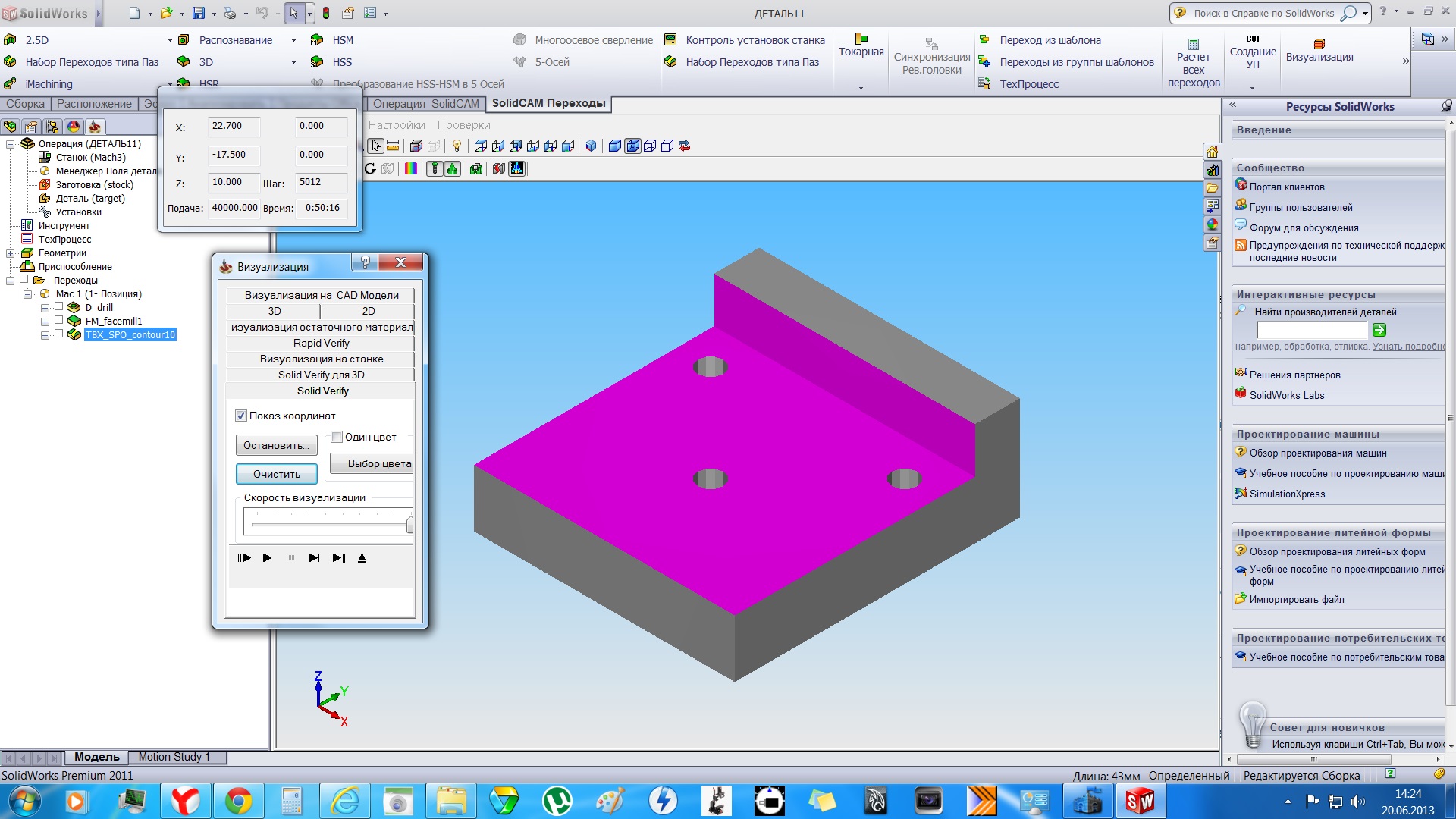Click the eject icon in the simulation controls
The height and width of the screenshot is (819, 1456).
(x=362, y=558)
